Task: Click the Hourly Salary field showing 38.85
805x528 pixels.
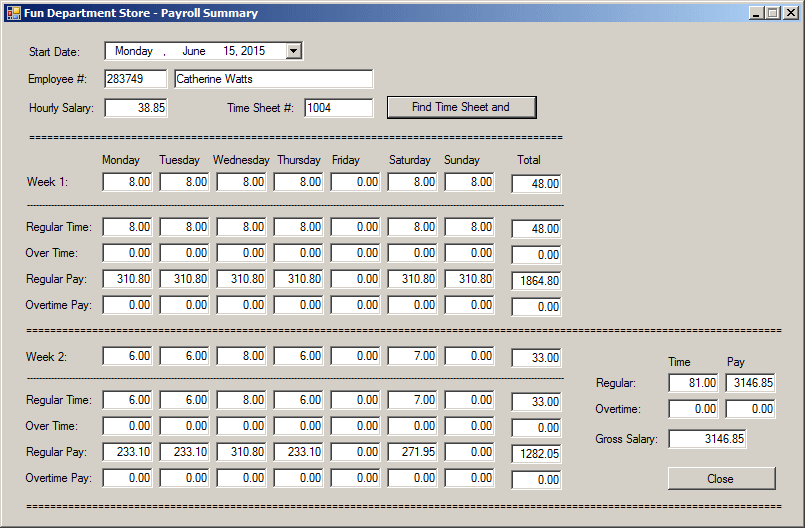Action: click(136, 108)
